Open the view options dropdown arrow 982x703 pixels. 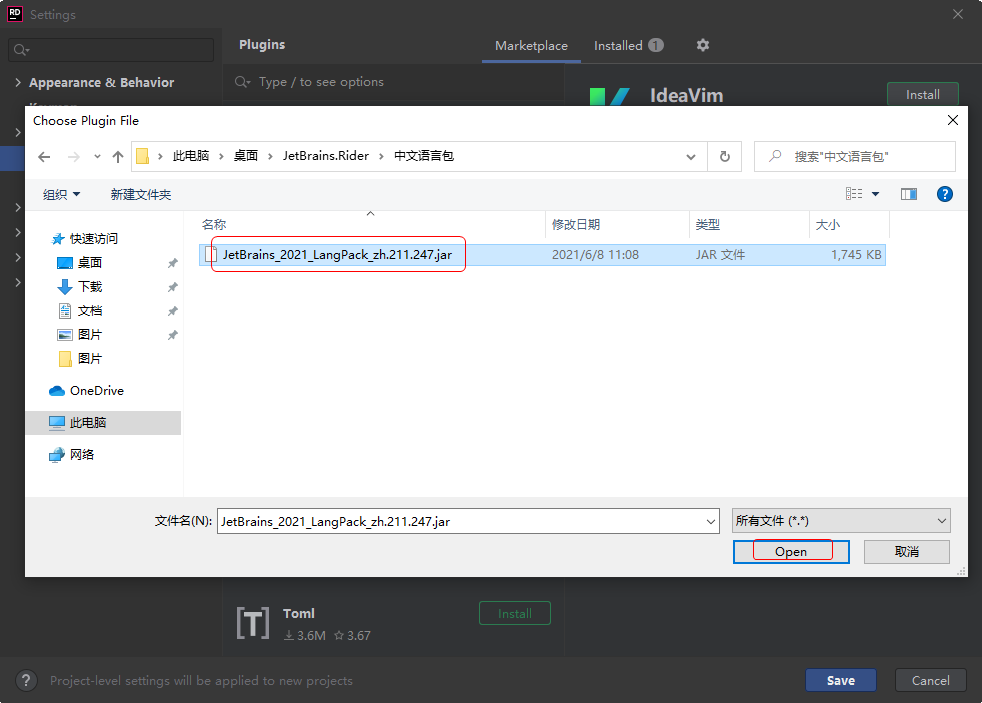pos(876,194)
